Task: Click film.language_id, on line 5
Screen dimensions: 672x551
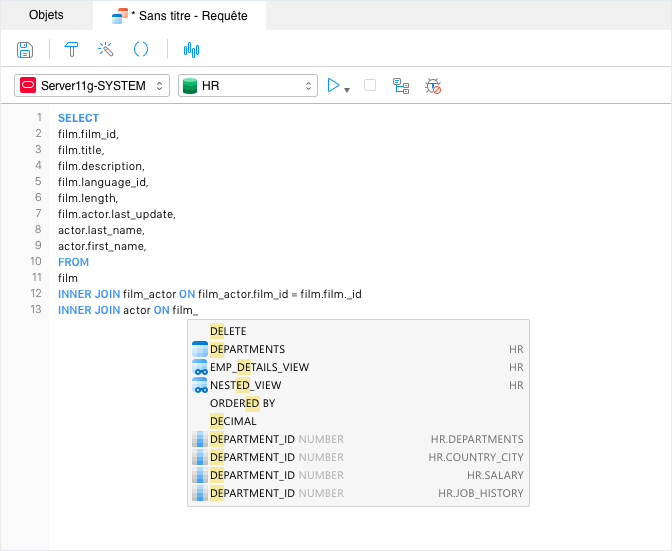Action: point(103,182)
